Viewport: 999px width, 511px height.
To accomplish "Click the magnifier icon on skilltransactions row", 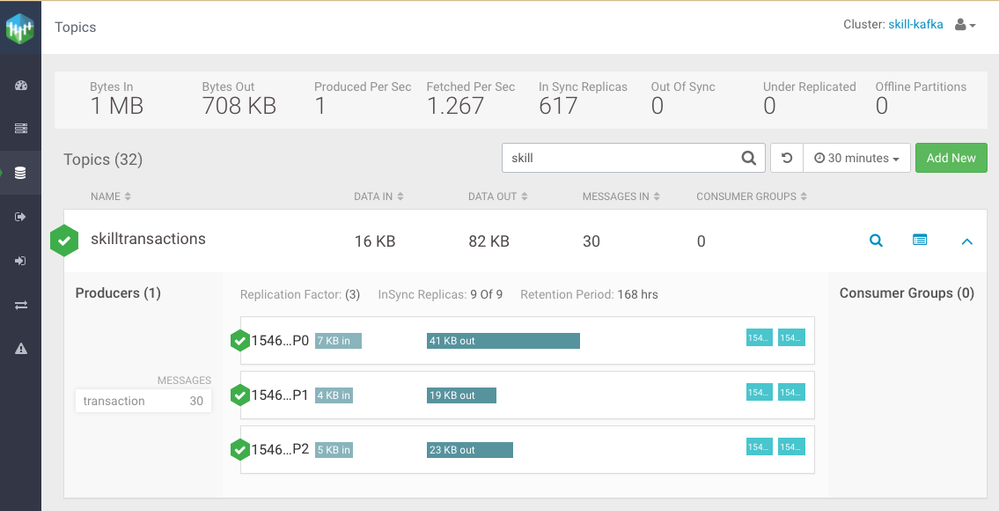I will [876, 240].
